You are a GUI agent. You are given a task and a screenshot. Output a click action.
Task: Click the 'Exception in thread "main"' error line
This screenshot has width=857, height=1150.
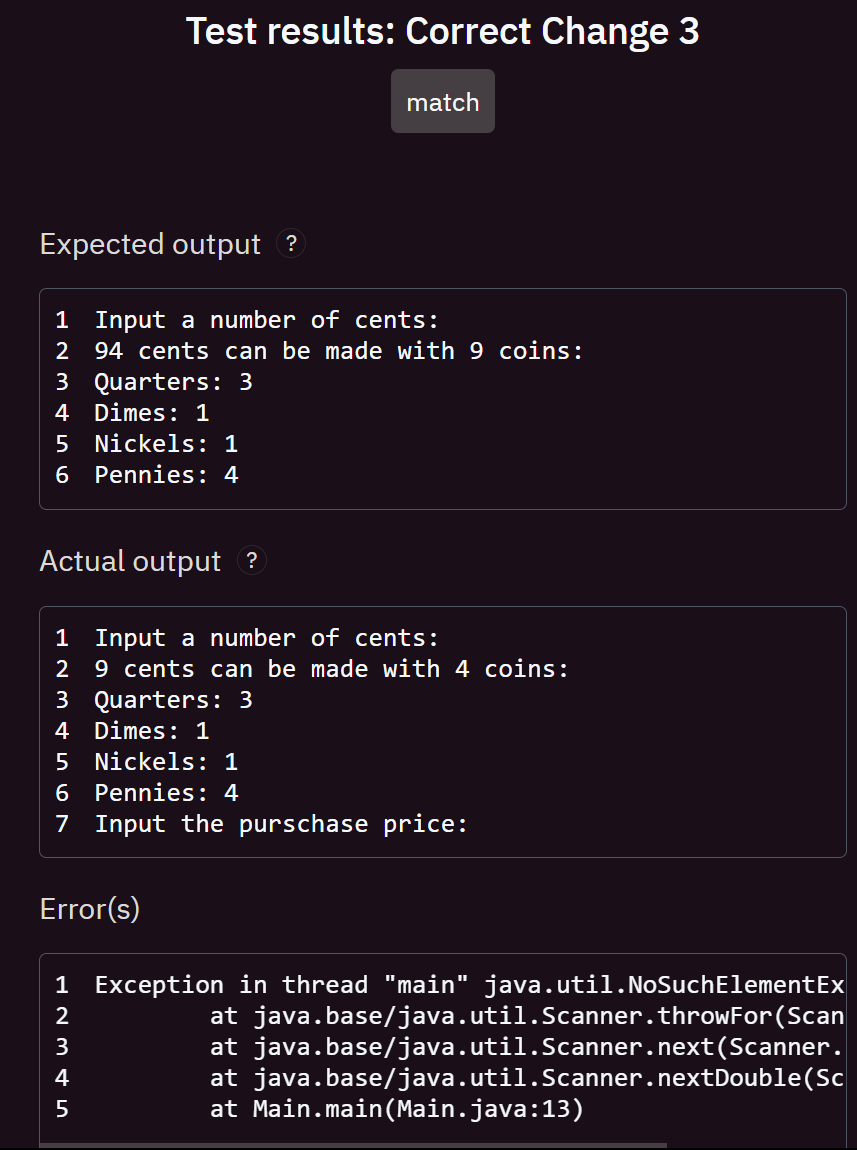(469, 985)
